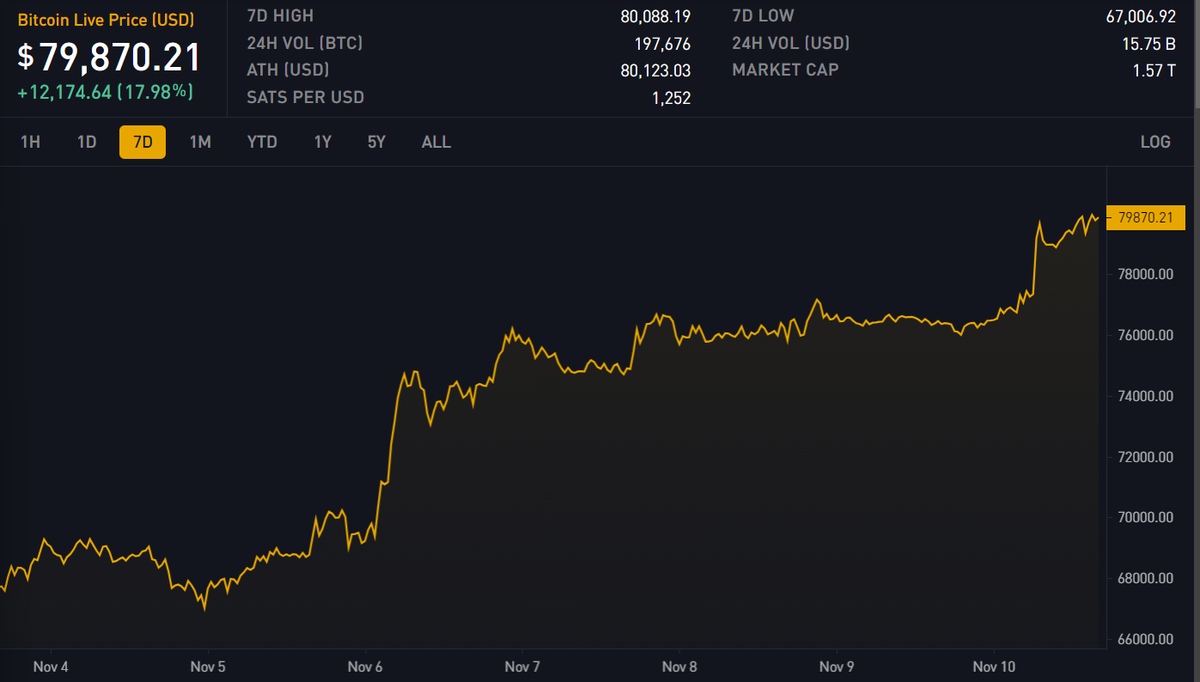Viewport: 1200px width, 682px height.
Task: Click the Nov 10 date label
Action: (x=995, y=666)
